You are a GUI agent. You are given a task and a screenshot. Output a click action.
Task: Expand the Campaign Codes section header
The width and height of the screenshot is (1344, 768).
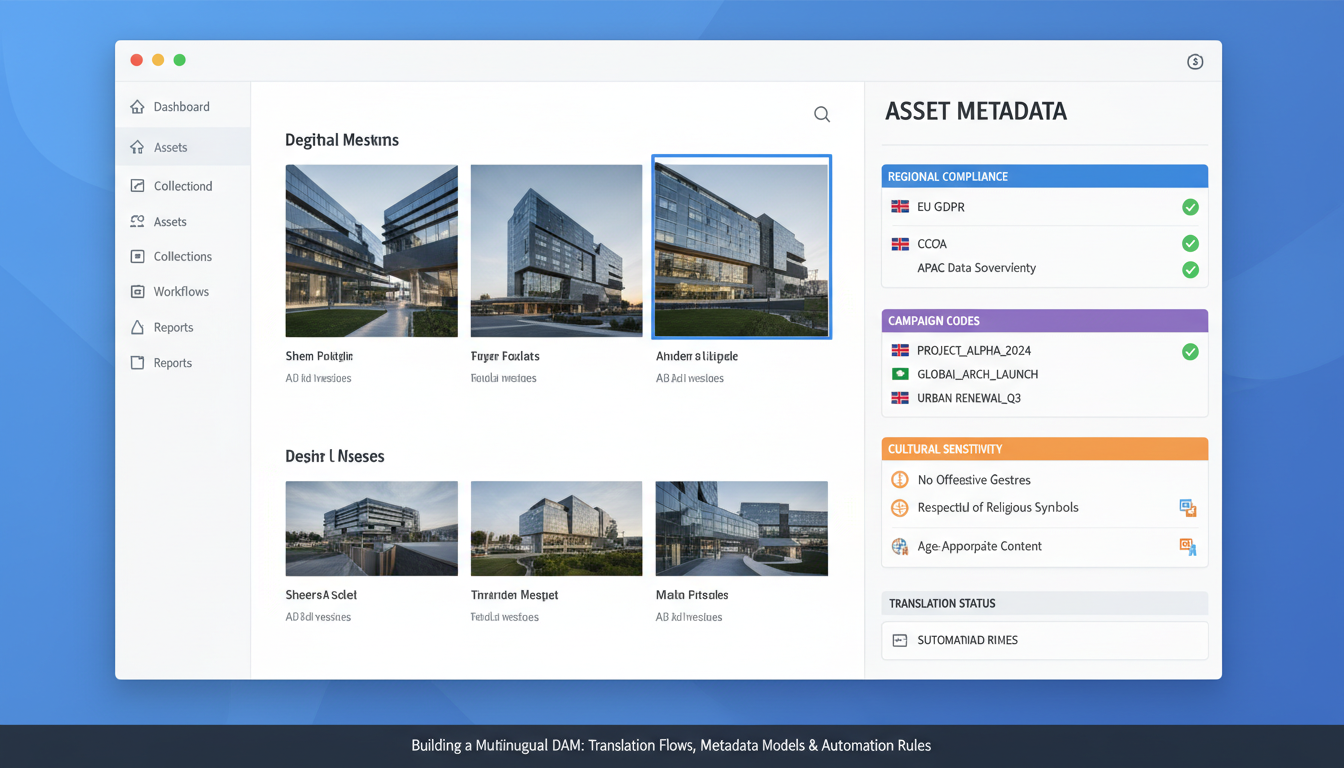[1044, 320]
